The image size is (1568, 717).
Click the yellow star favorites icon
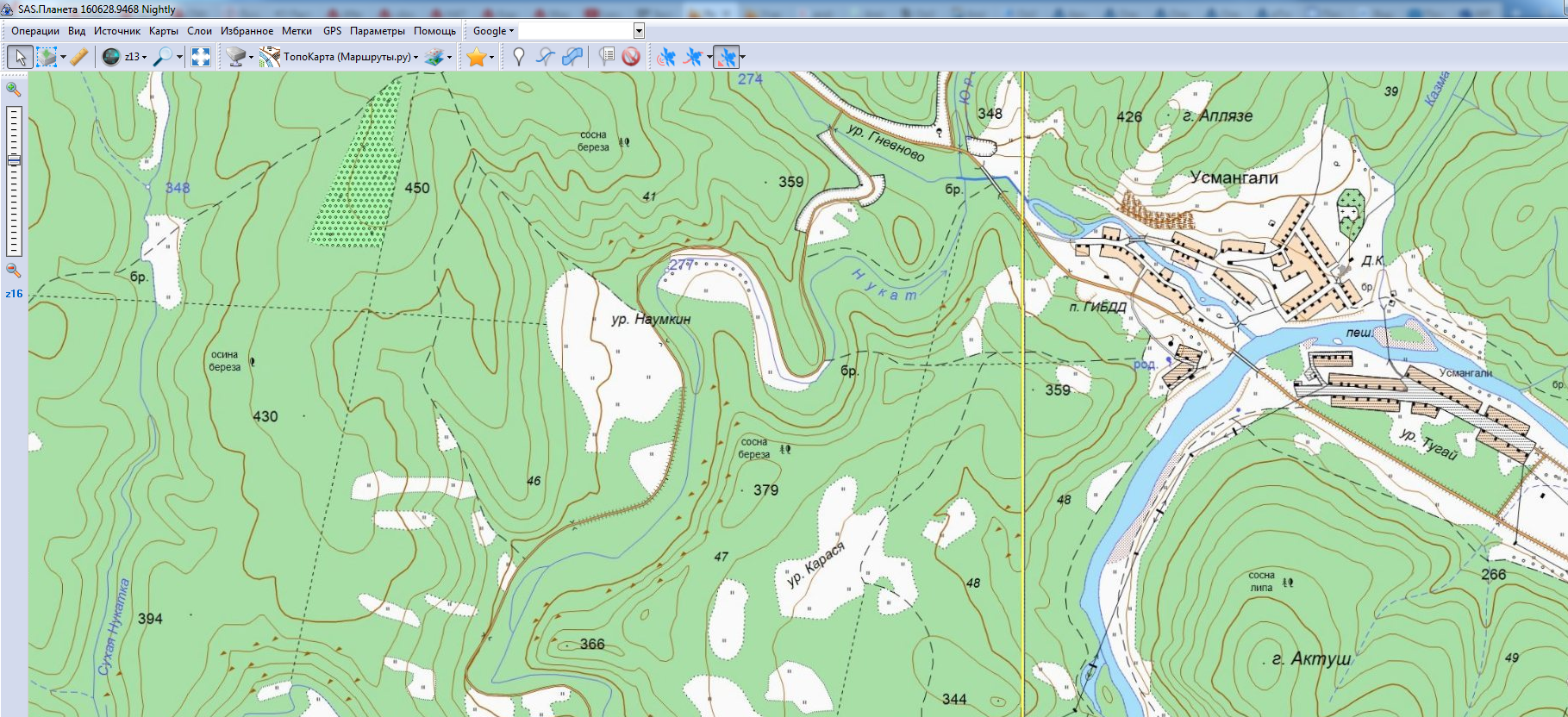tap(476, 57)
